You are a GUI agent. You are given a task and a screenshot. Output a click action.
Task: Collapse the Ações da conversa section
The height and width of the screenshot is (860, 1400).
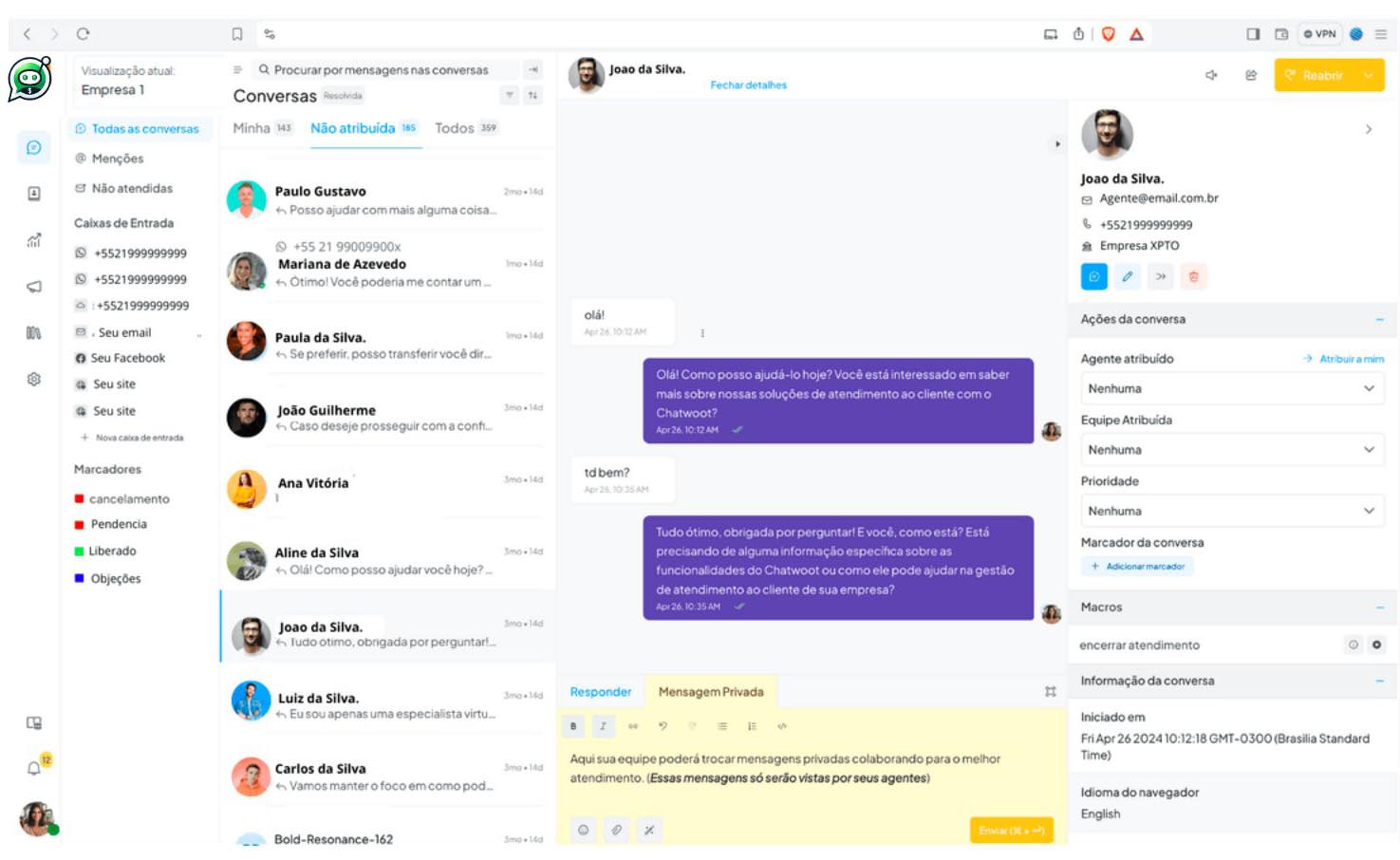click(x=1379, y=320)
